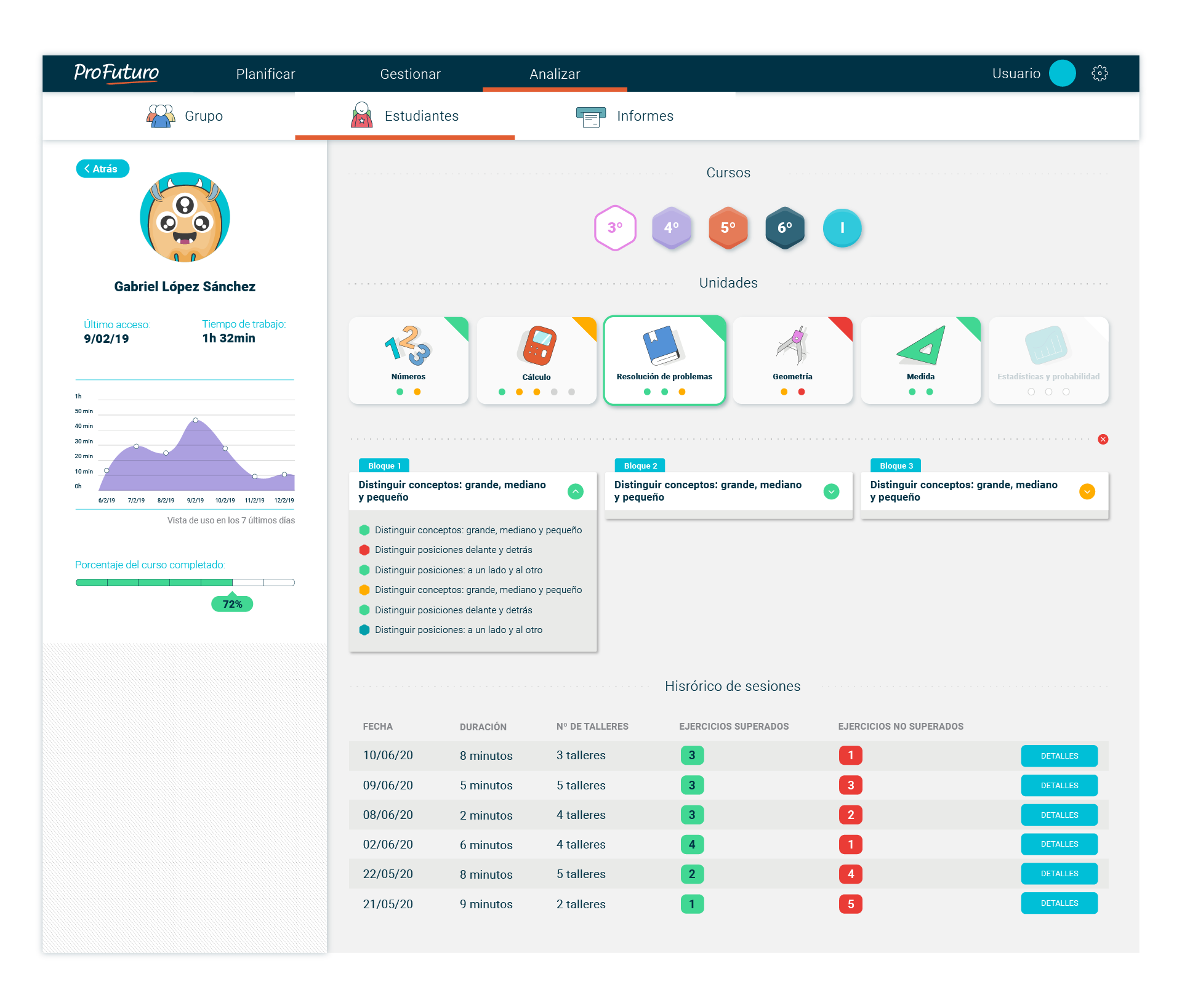Select the 6º course hexagon
The image size is (1182, 1008).
pyautogui.click(x=785, y=227)
